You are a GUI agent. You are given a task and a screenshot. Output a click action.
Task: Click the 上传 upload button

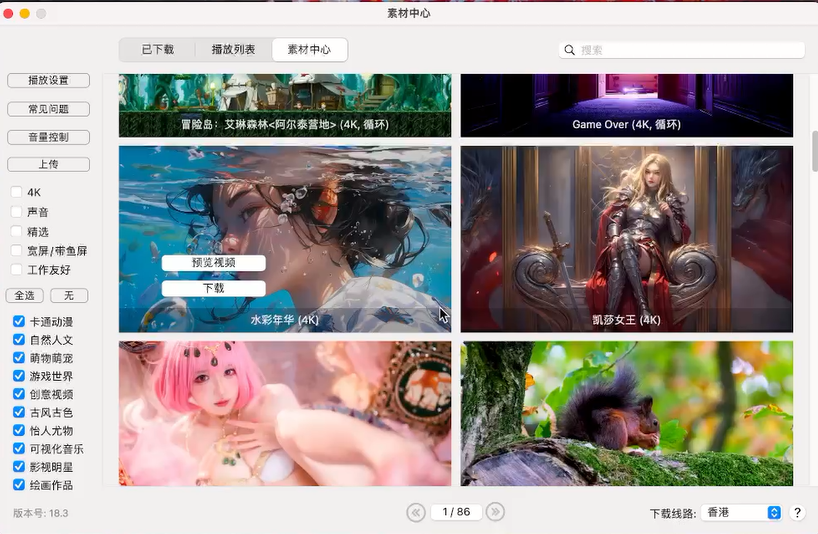coord(49,164)
